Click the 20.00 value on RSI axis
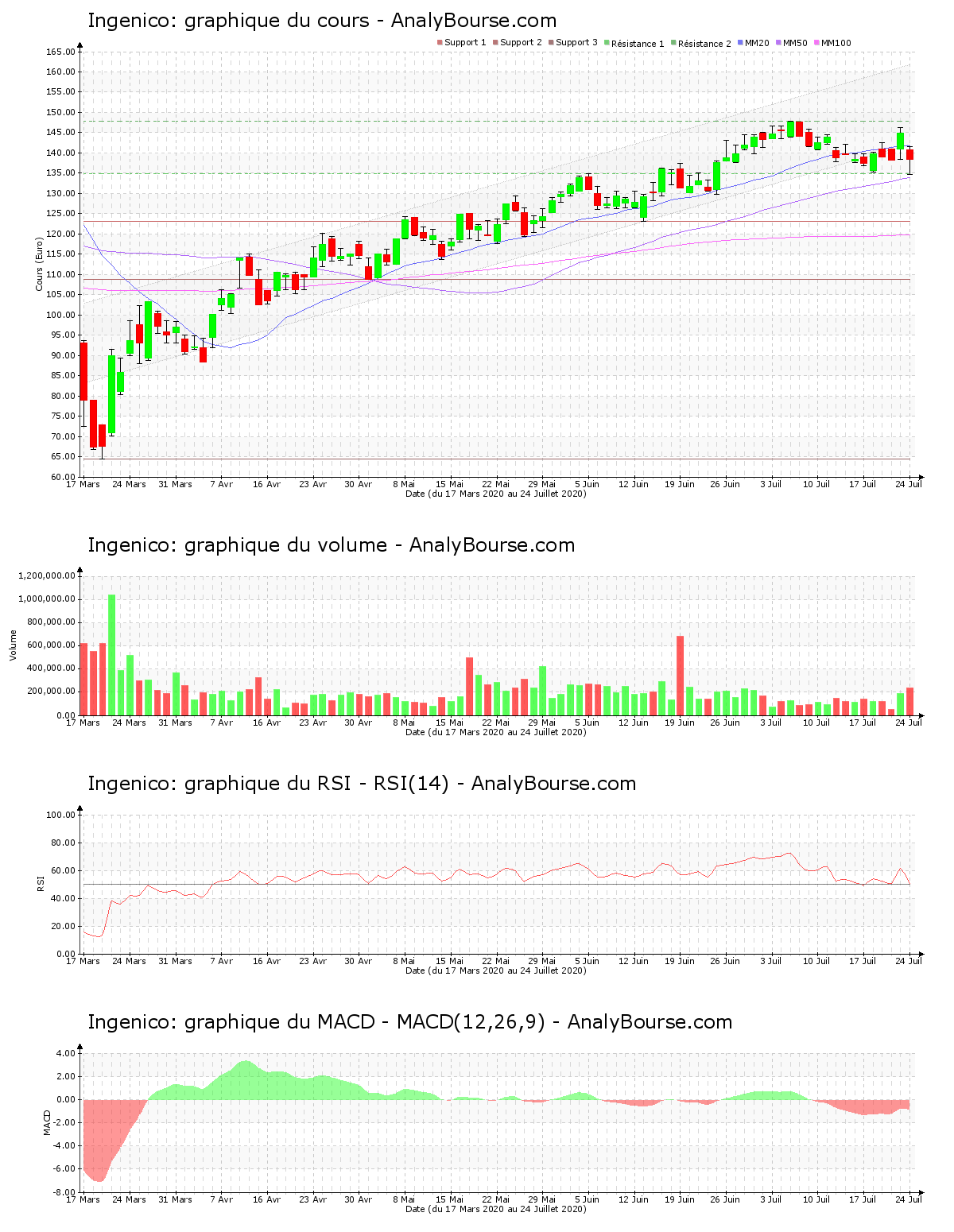954x1232 pixels. (x=63, y=927)
